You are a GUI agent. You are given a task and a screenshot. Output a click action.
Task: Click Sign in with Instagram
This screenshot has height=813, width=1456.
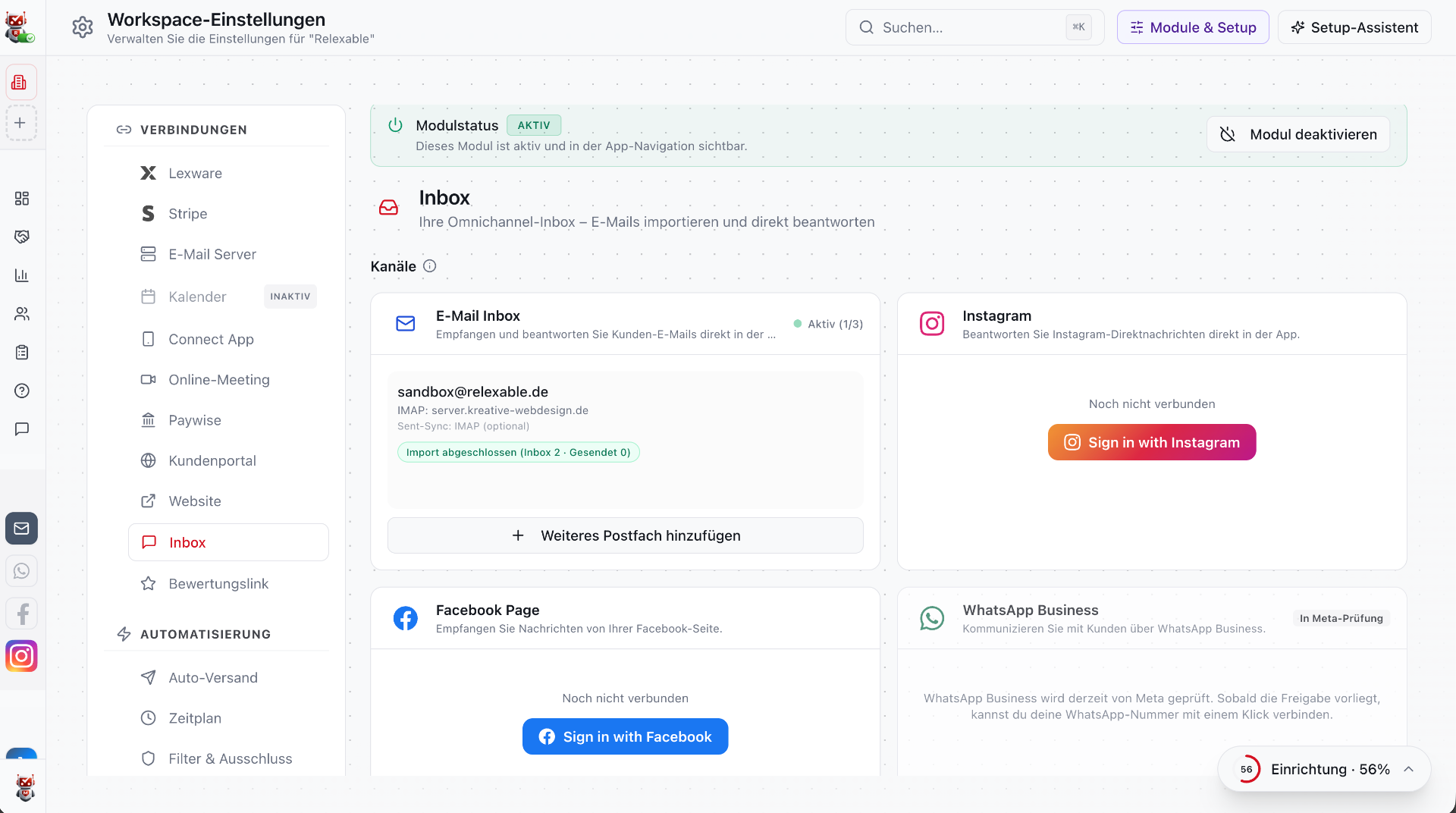[x=1152, y=442]
